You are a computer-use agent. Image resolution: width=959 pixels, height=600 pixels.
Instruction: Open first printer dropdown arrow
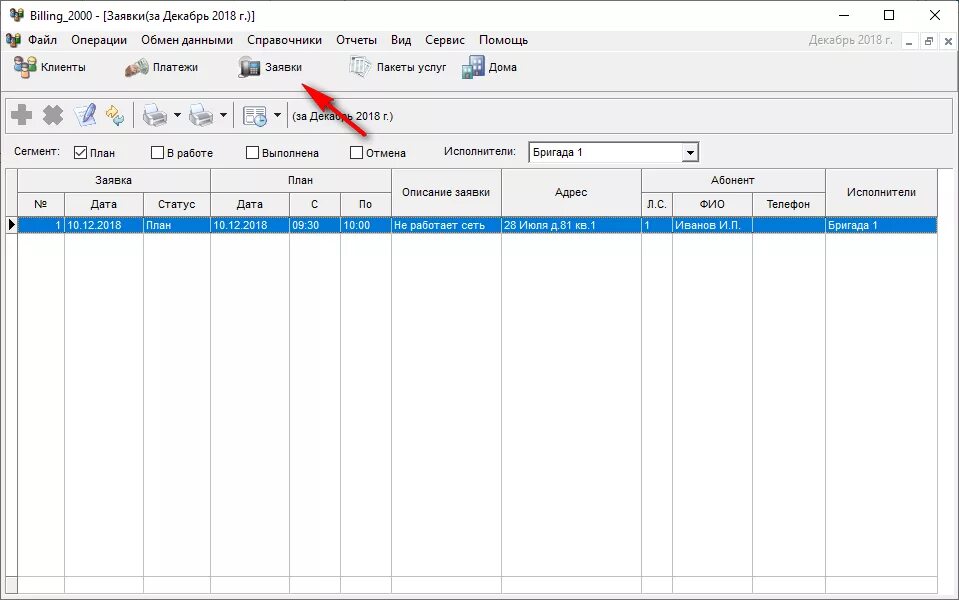pos(177,115)
